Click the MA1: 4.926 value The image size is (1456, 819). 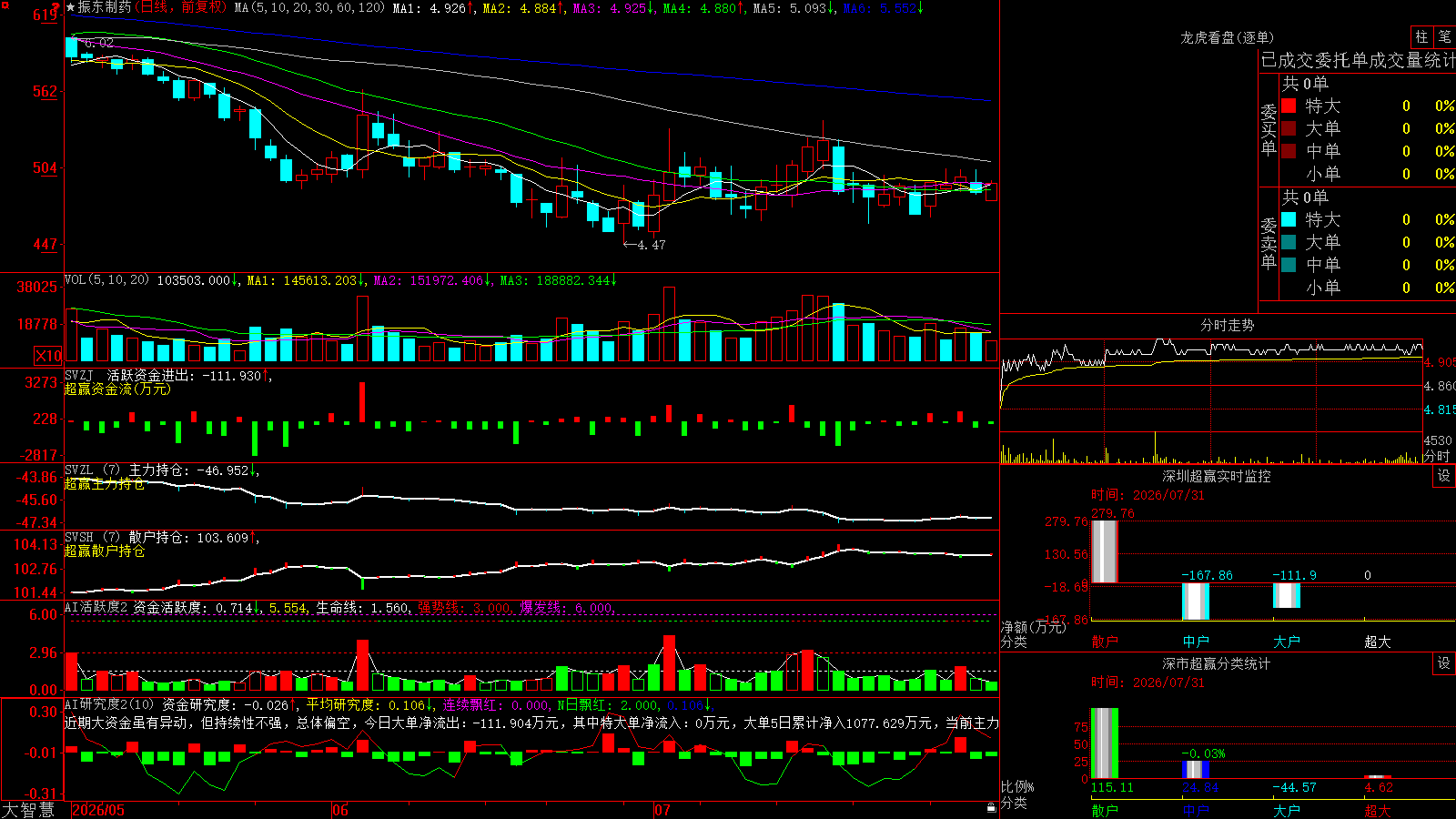pos(433,8)
